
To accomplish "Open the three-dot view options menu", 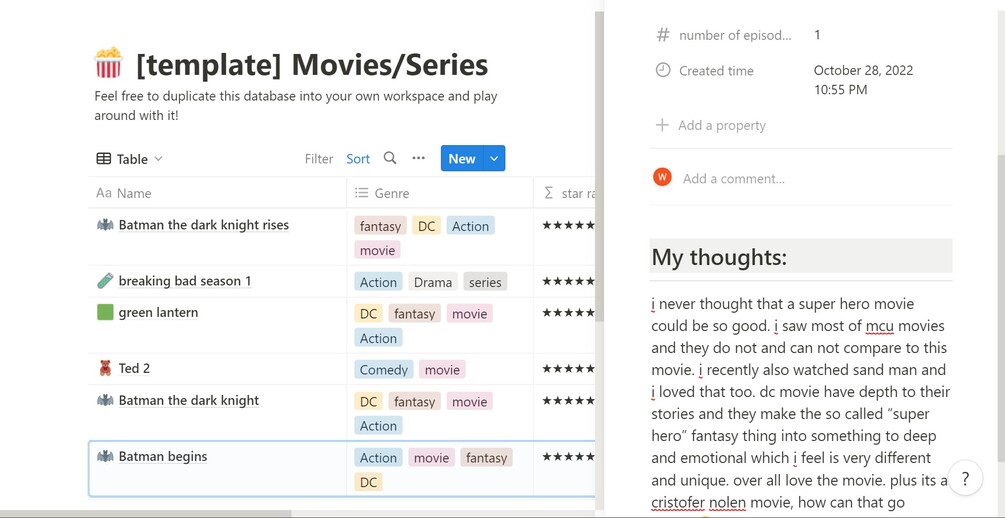I will pyautogui.click(x=418, y=158).
